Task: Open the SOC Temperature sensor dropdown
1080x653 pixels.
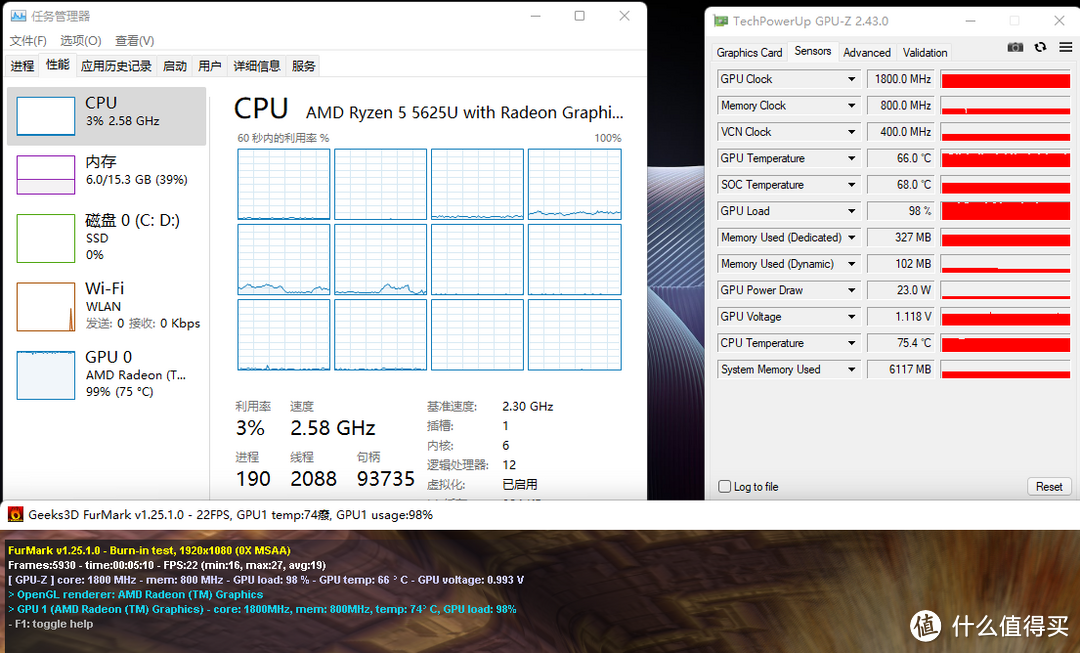Action: (851, 185)
